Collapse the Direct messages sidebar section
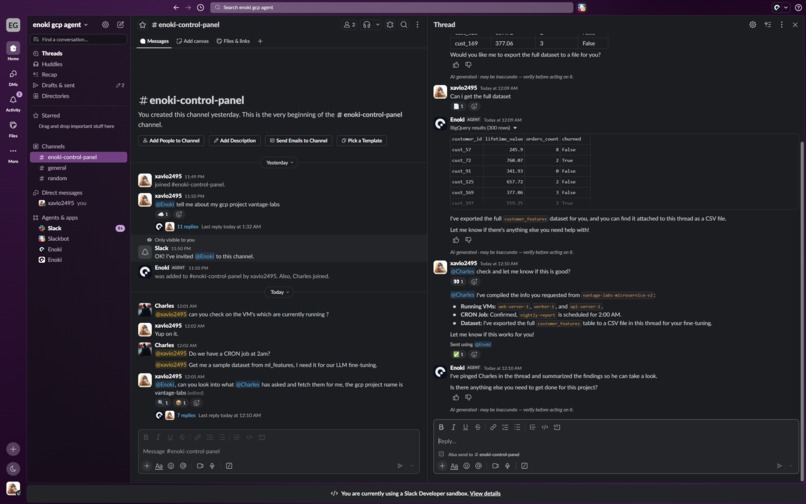Screen dimensions: 806x504 57,193
